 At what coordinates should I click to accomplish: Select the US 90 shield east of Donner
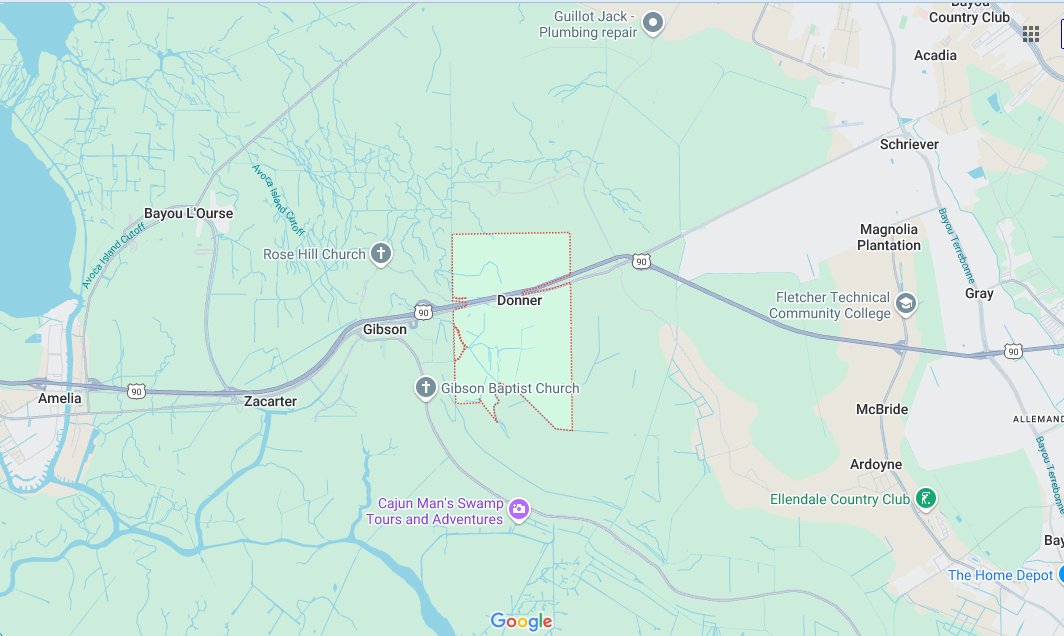641,261
